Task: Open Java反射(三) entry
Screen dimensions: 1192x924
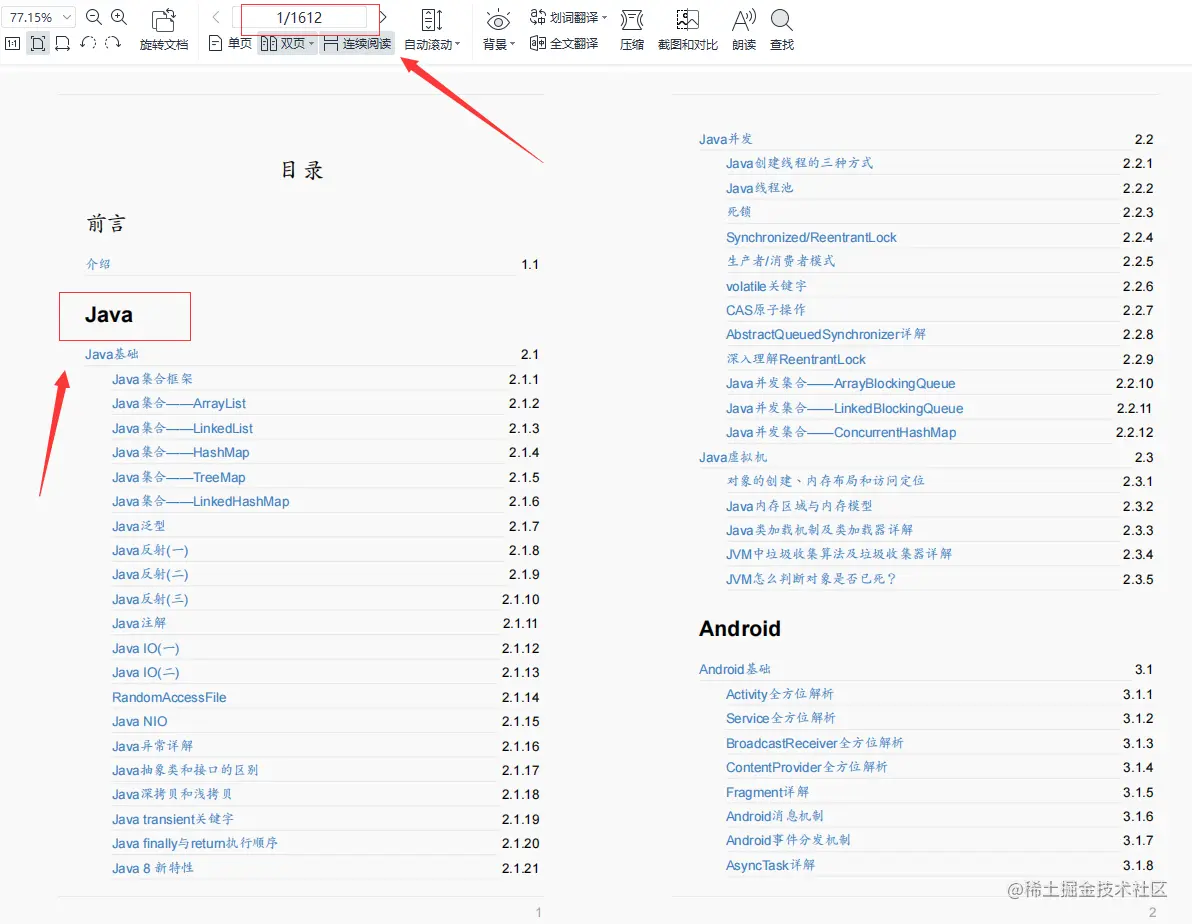Action: 150,599
